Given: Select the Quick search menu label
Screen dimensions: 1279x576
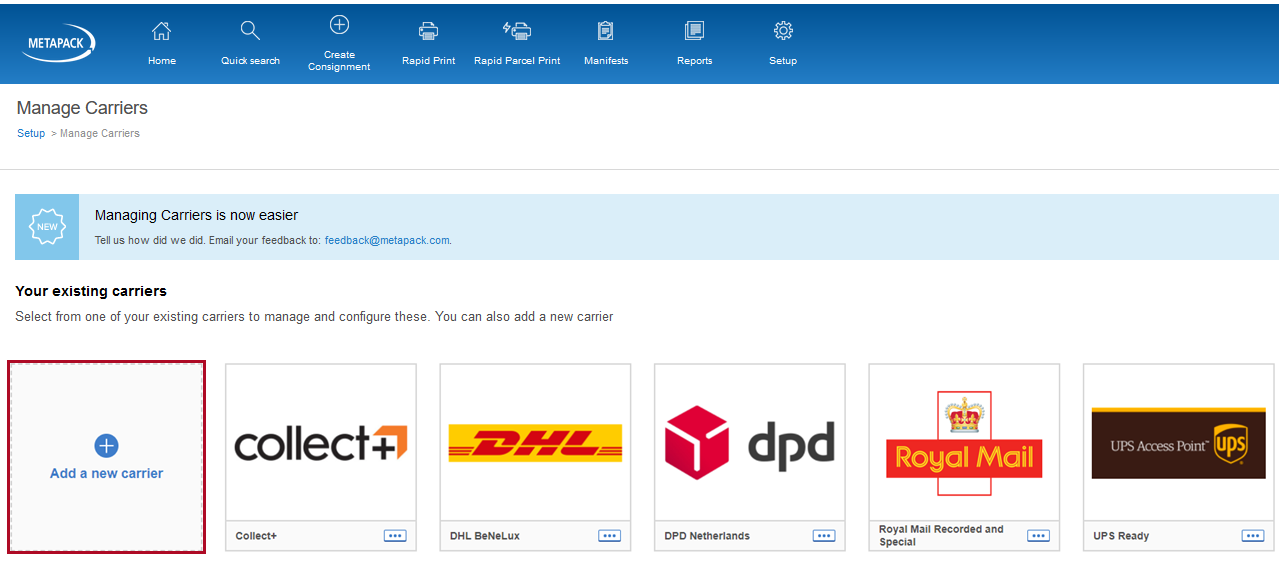Looking at the screenshot, I should pyautogui.click(x=250, y=61).
